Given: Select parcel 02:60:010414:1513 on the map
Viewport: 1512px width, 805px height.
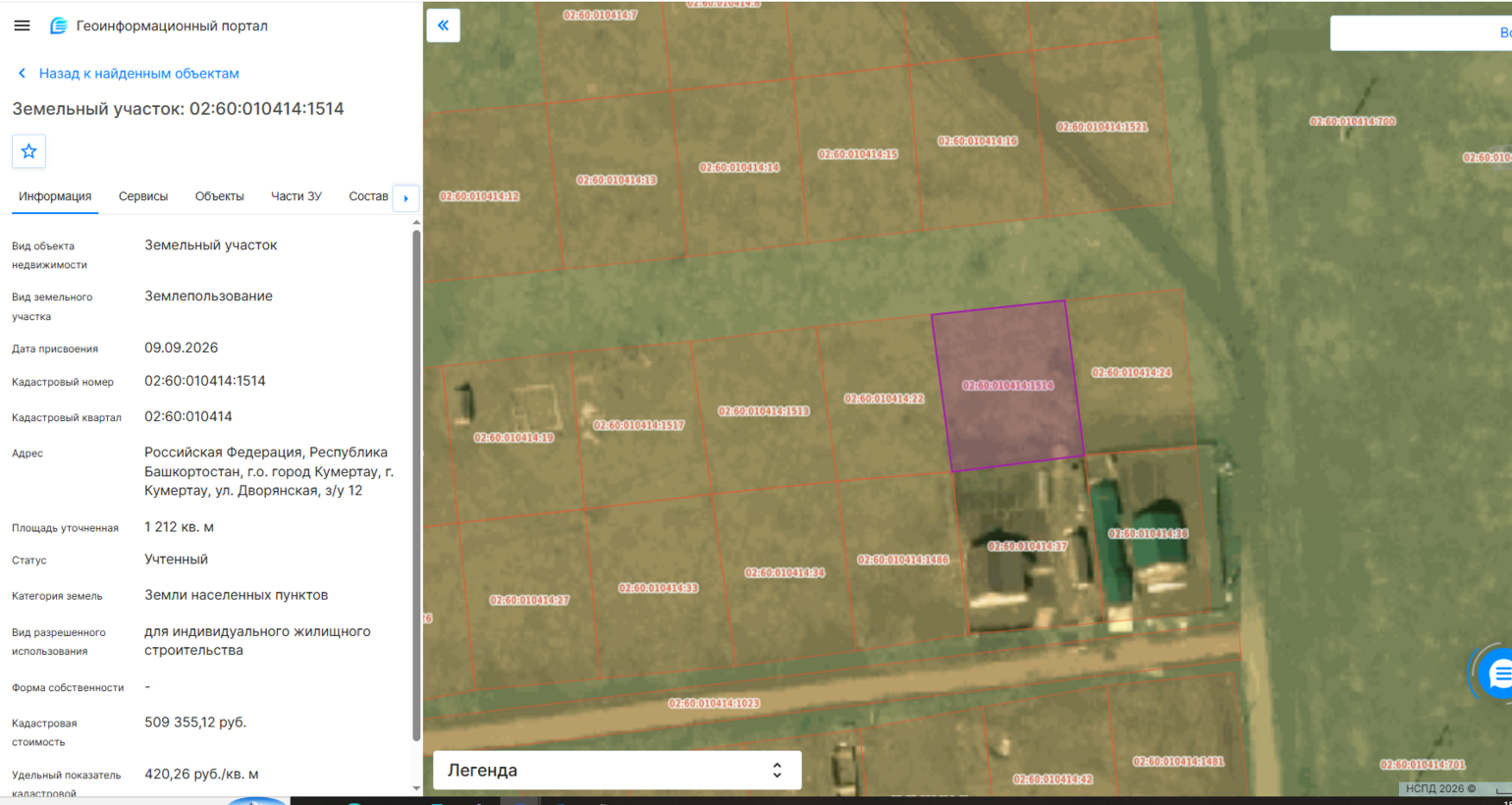Looking at the screenshot, I should coord(763,411).
